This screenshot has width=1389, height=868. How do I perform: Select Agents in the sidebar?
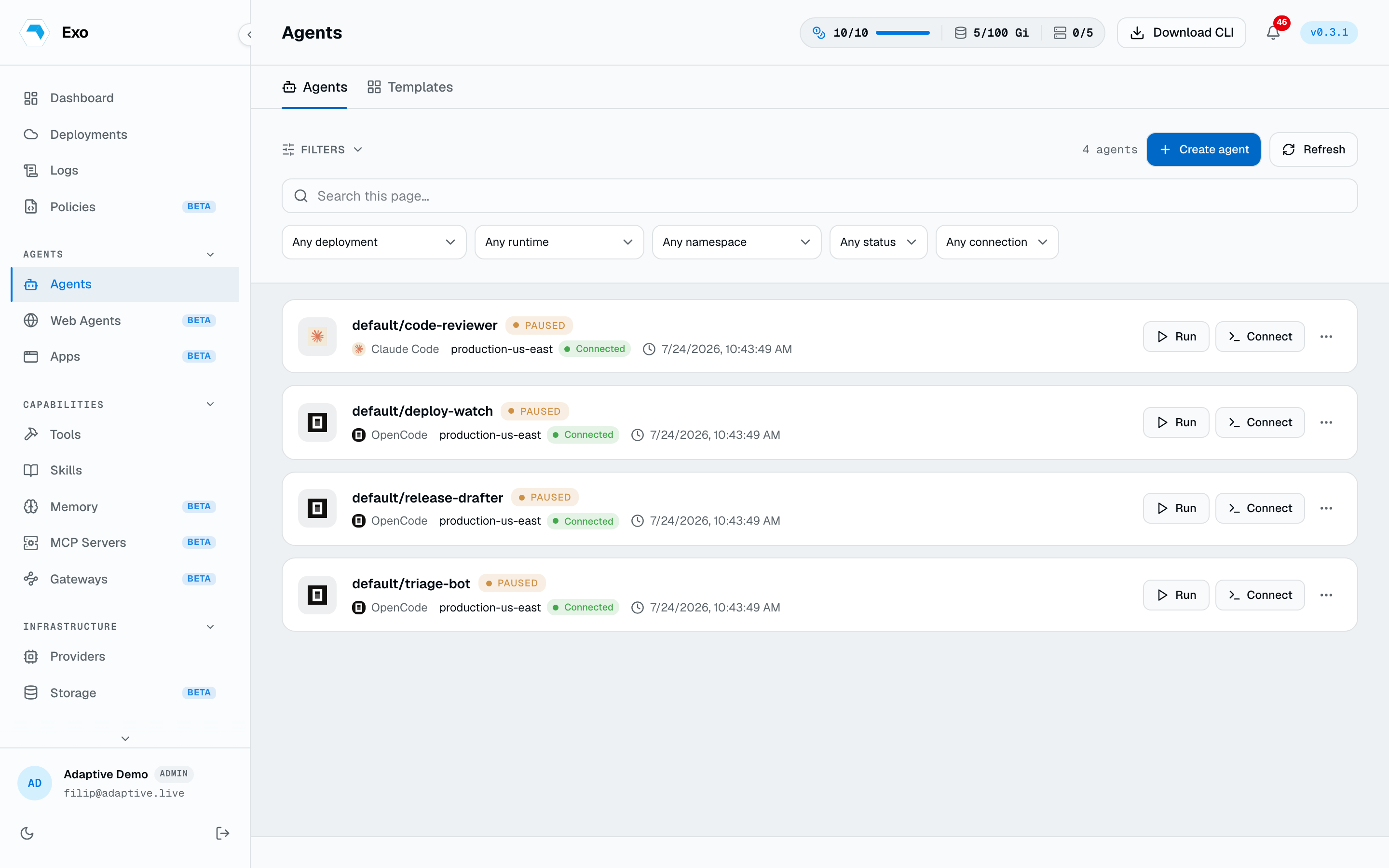click(125, 284)
